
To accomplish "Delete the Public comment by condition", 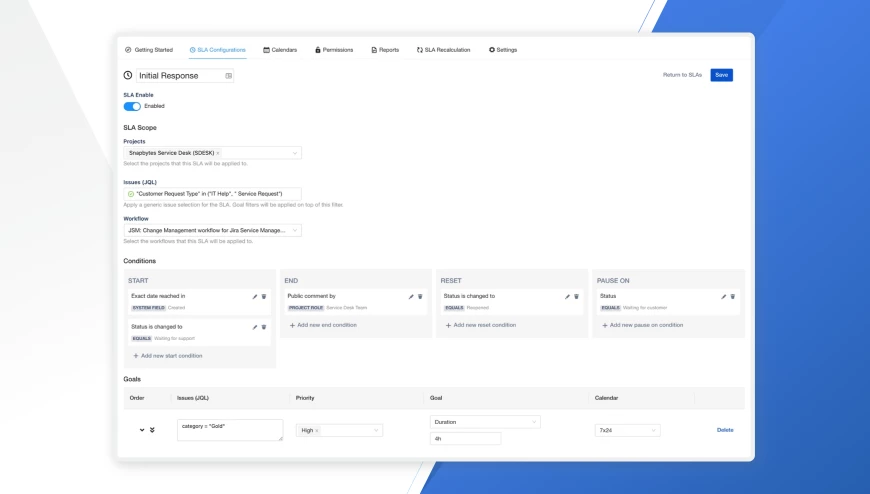I will click(420, 296).
